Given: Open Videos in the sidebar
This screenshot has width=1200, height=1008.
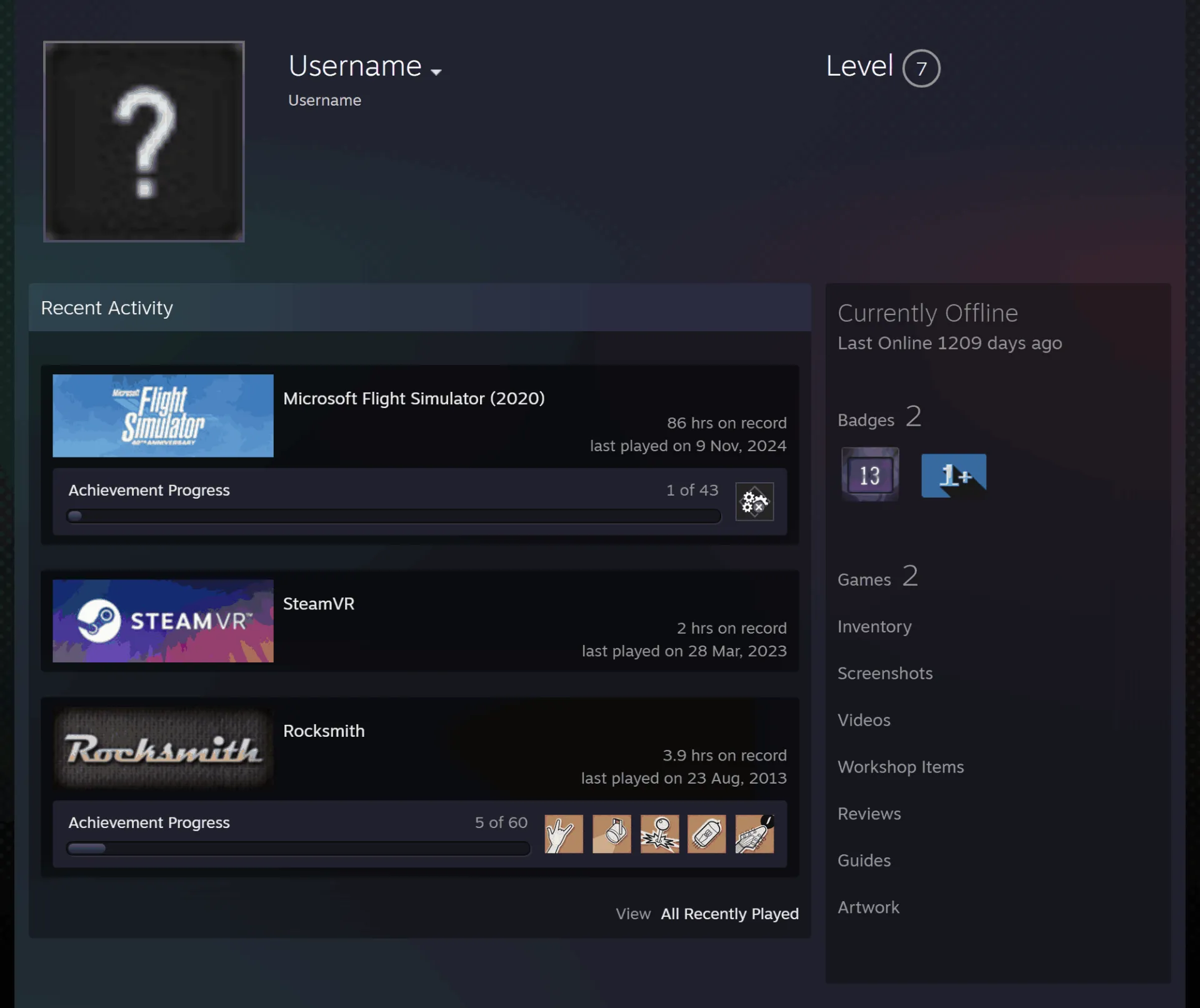Looking at the screenshot, I should [864, 720].
